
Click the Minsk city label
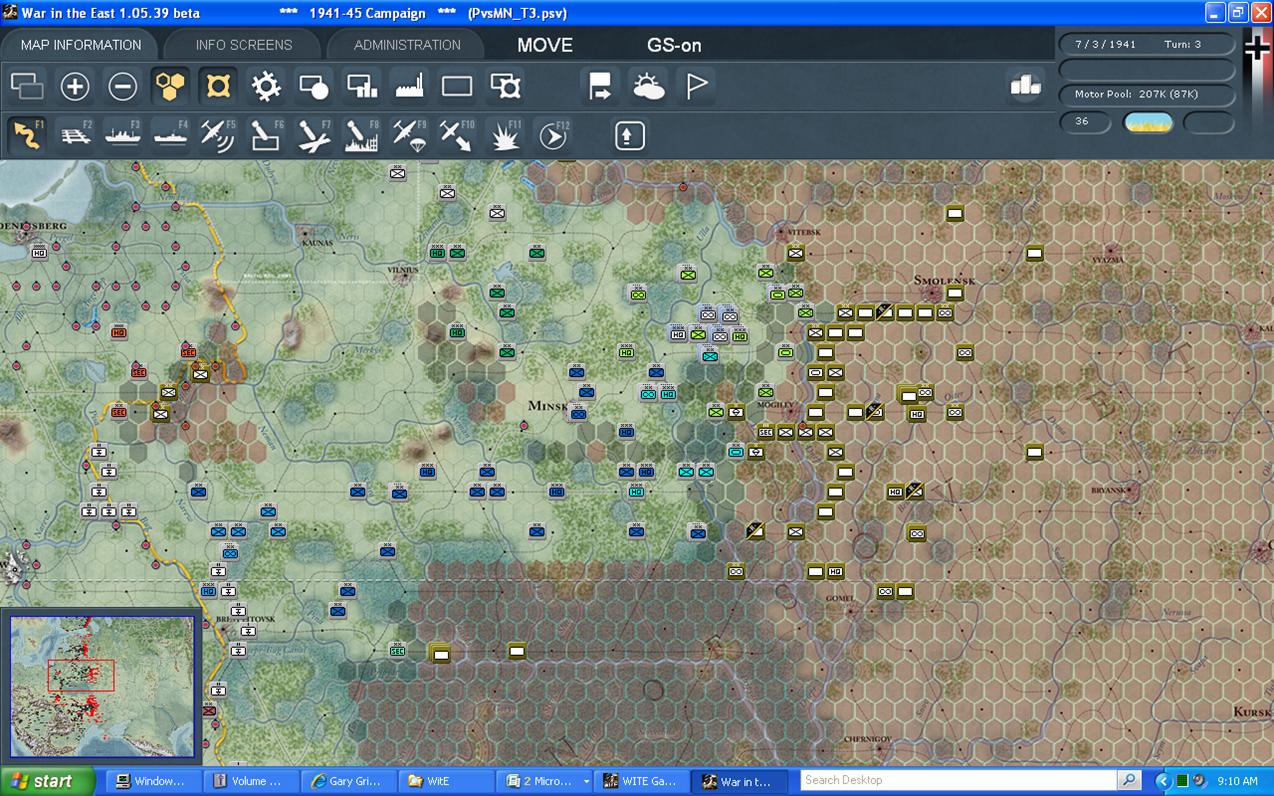click(x=548, y=407)
